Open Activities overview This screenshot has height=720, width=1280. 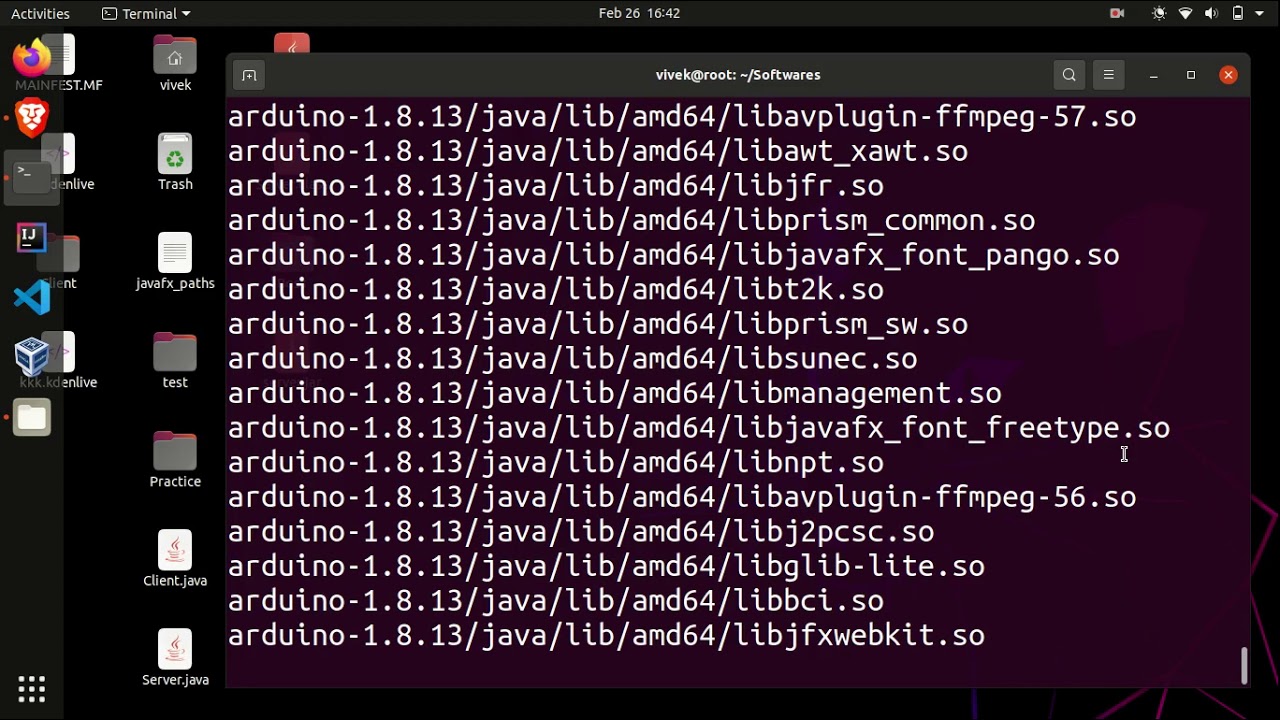(x=40, y=14)
